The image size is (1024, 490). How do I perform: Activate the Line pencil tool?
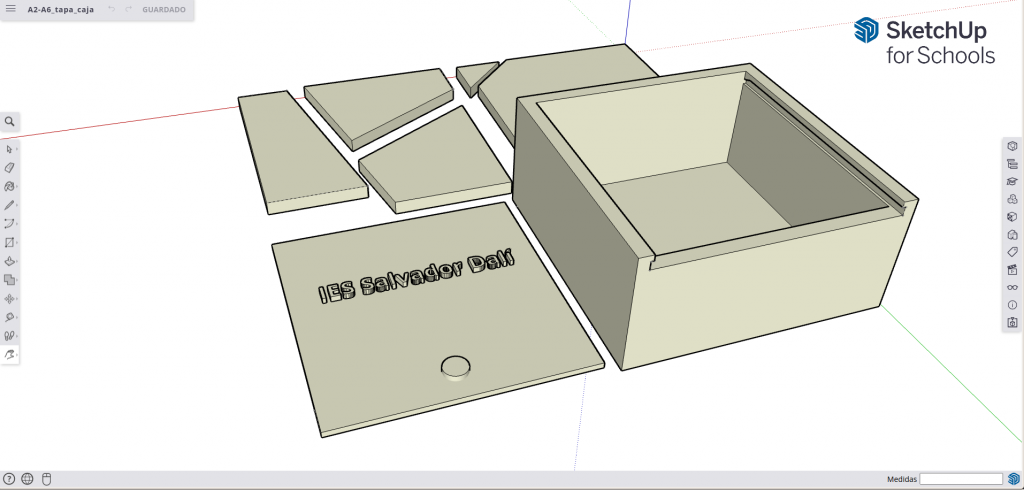(x=9, y=205)
